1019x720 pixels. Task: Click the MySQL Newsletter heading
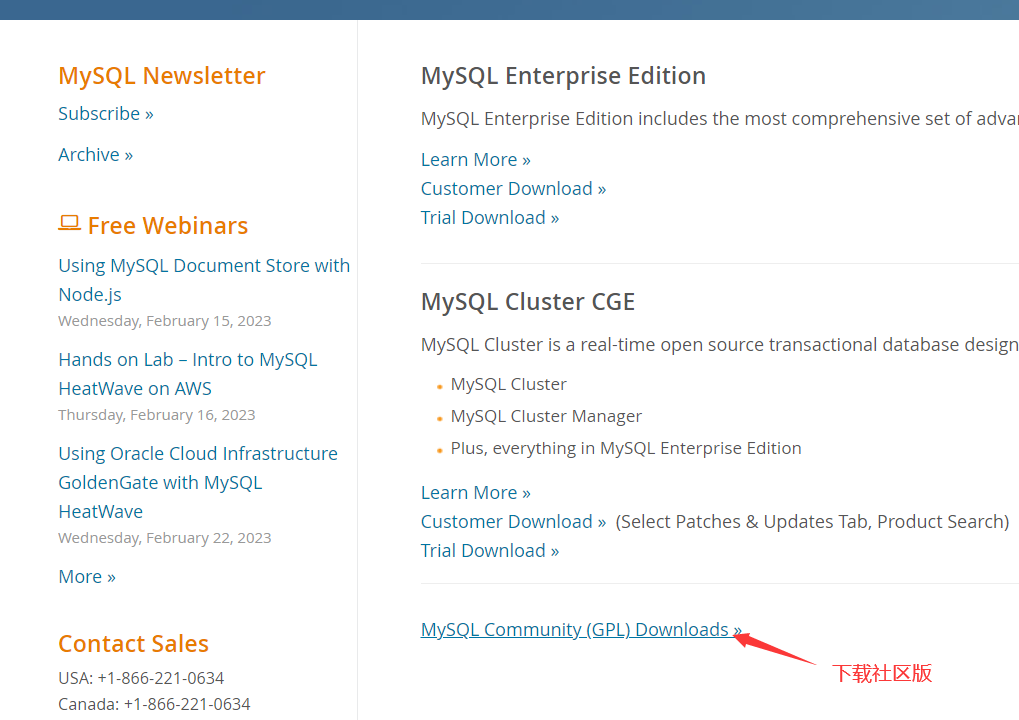[162, 75]
